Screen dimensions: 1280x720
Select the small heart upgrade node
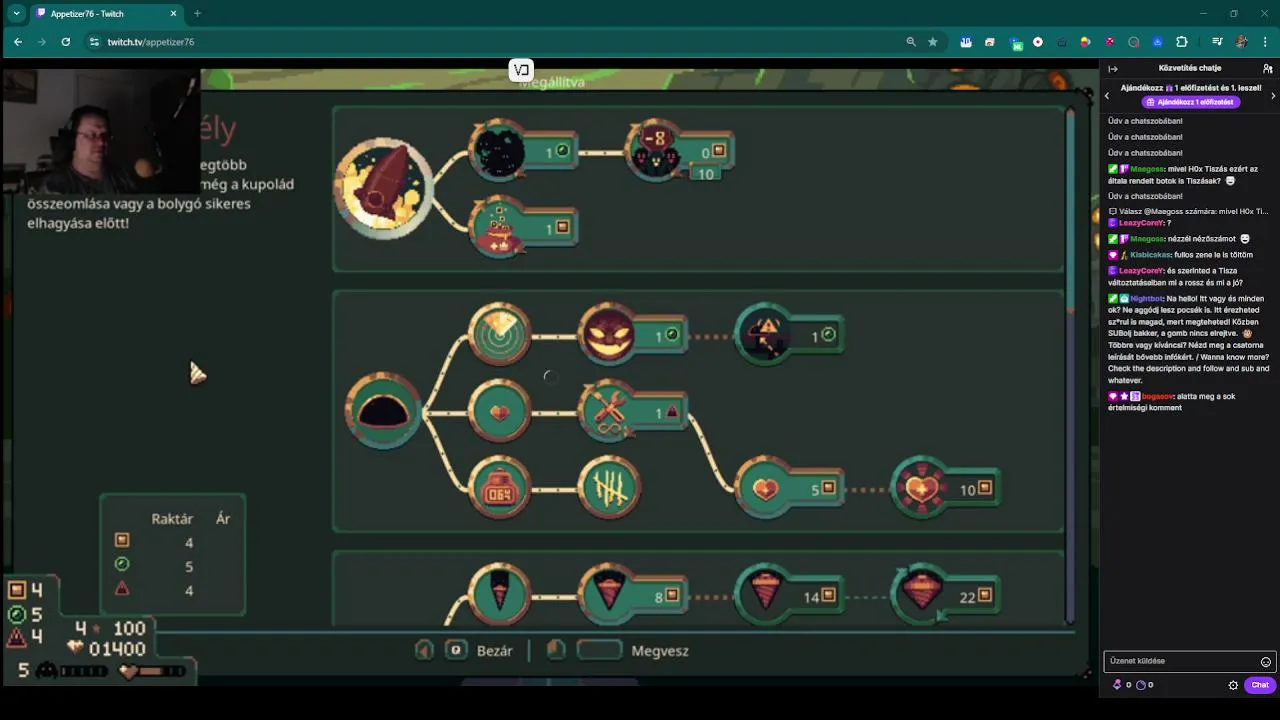point(499,411)
